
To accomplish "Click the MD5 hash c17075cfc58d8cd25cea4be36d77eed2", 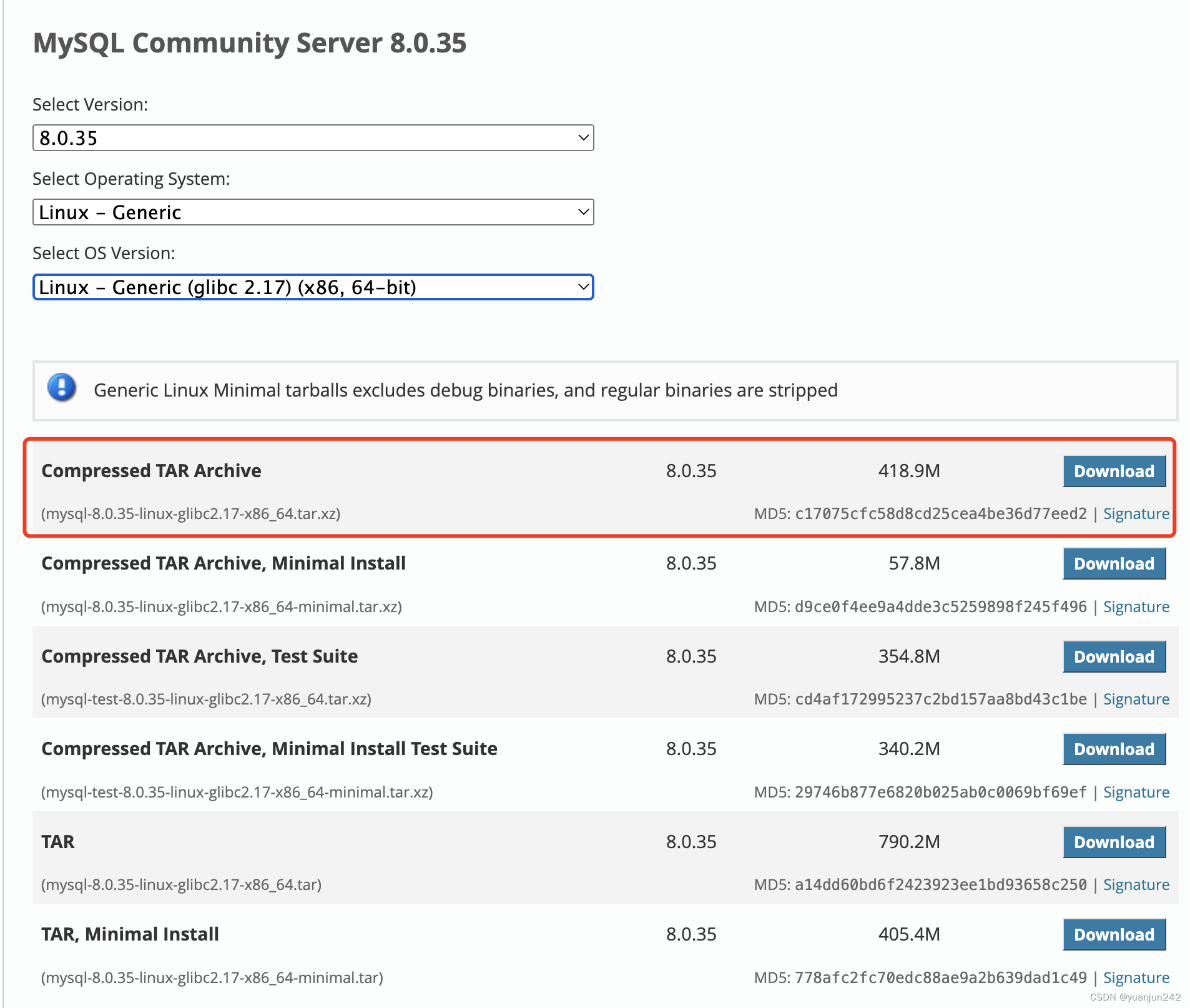I will click(x=941, y=514).
